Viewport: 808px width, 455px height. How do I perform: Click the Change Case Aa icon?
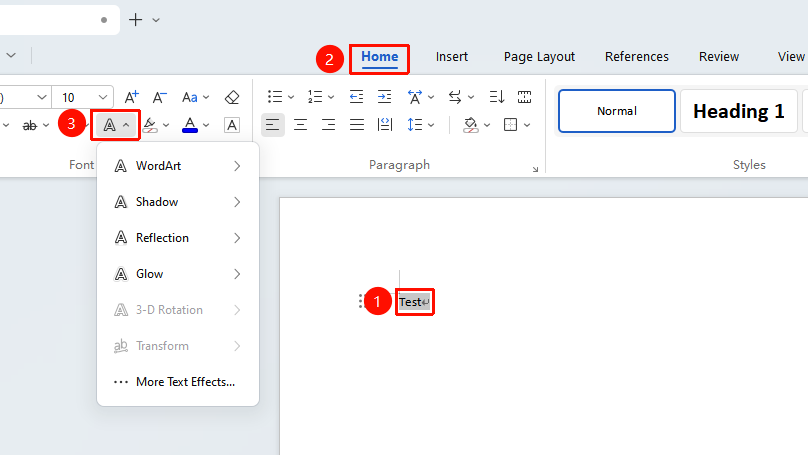(x=190, y=97)
